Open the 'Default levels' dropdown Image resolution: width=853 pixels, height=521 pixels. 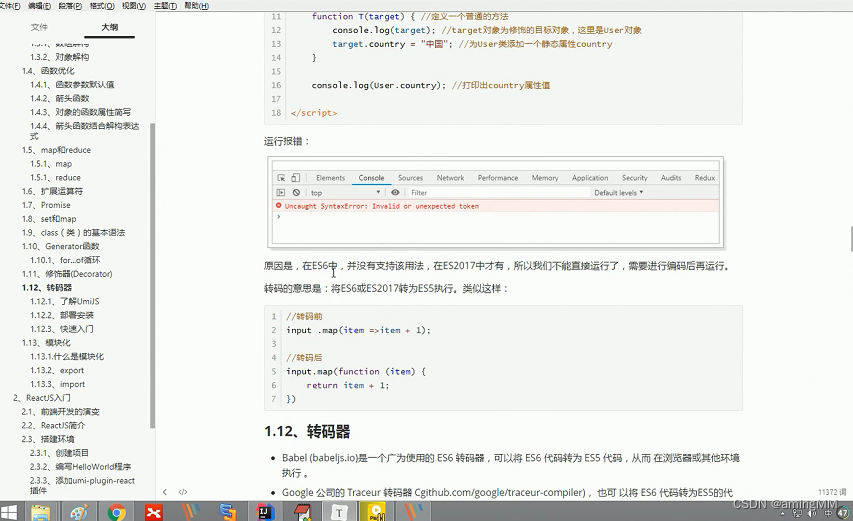(x=619, y=193)
